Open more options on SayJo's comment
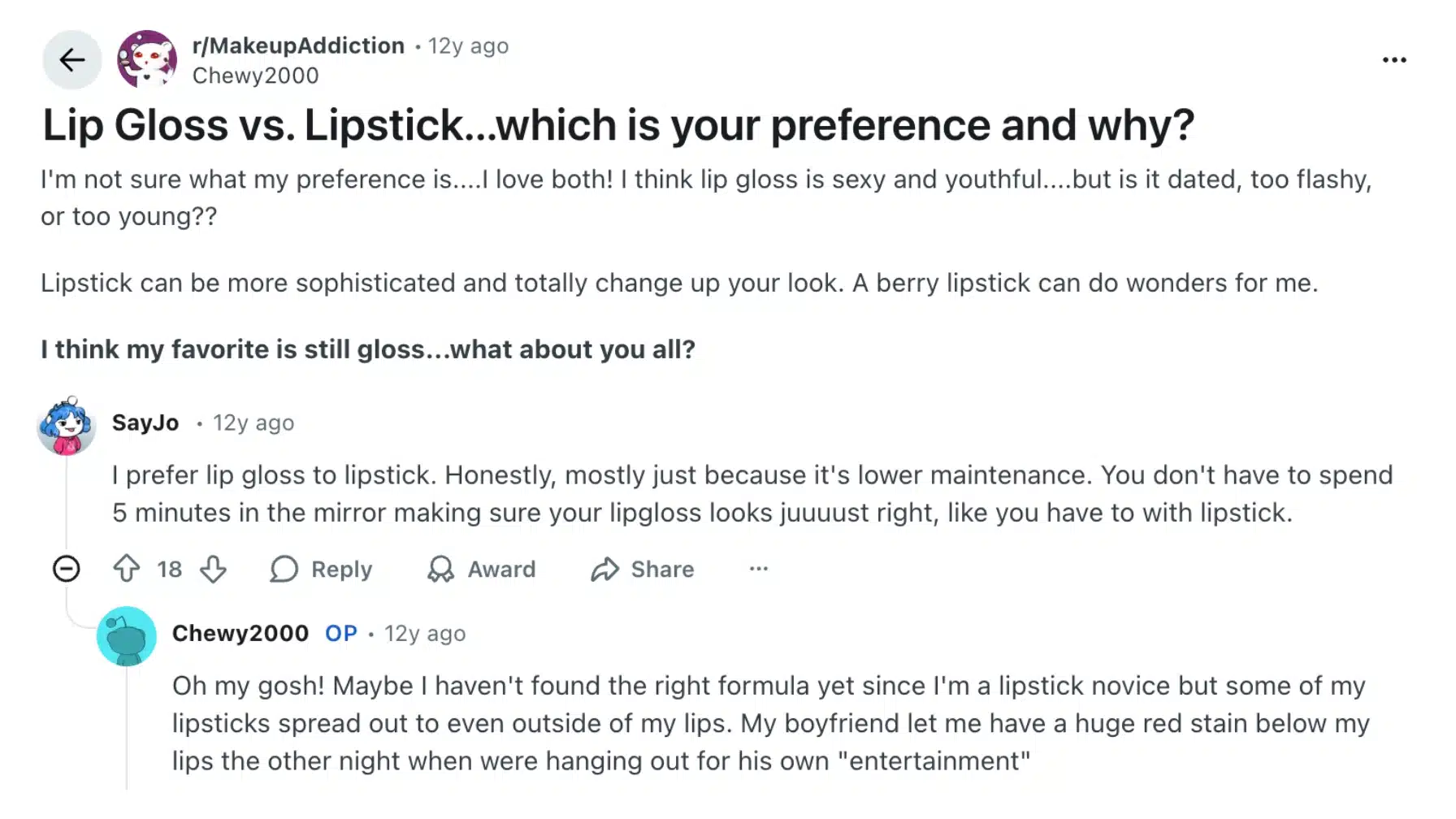This screenshot has height=819, width=1456. pyautogui.click(x=758, y=570)
